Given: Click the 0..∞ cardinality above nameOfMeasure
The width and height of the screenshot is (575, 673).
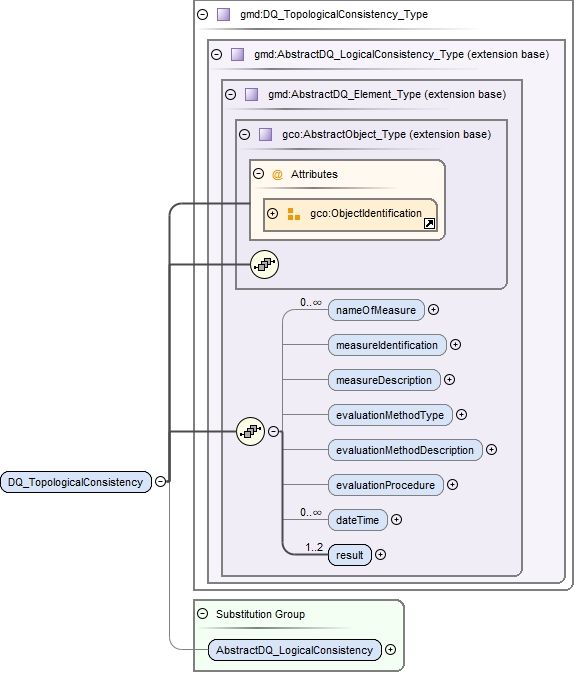Looking at the screenshot, I should pyautogui.click(x=311, y=302).
